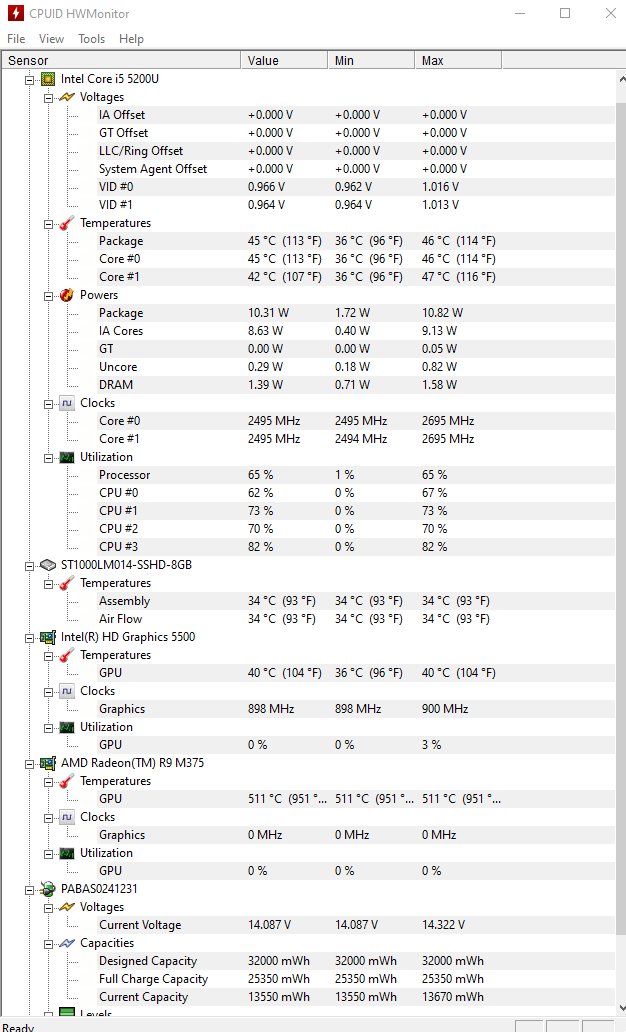626x1032 pixels.
Task: Click the vertical scrollbar down arrow
Action: [621, 1008]
